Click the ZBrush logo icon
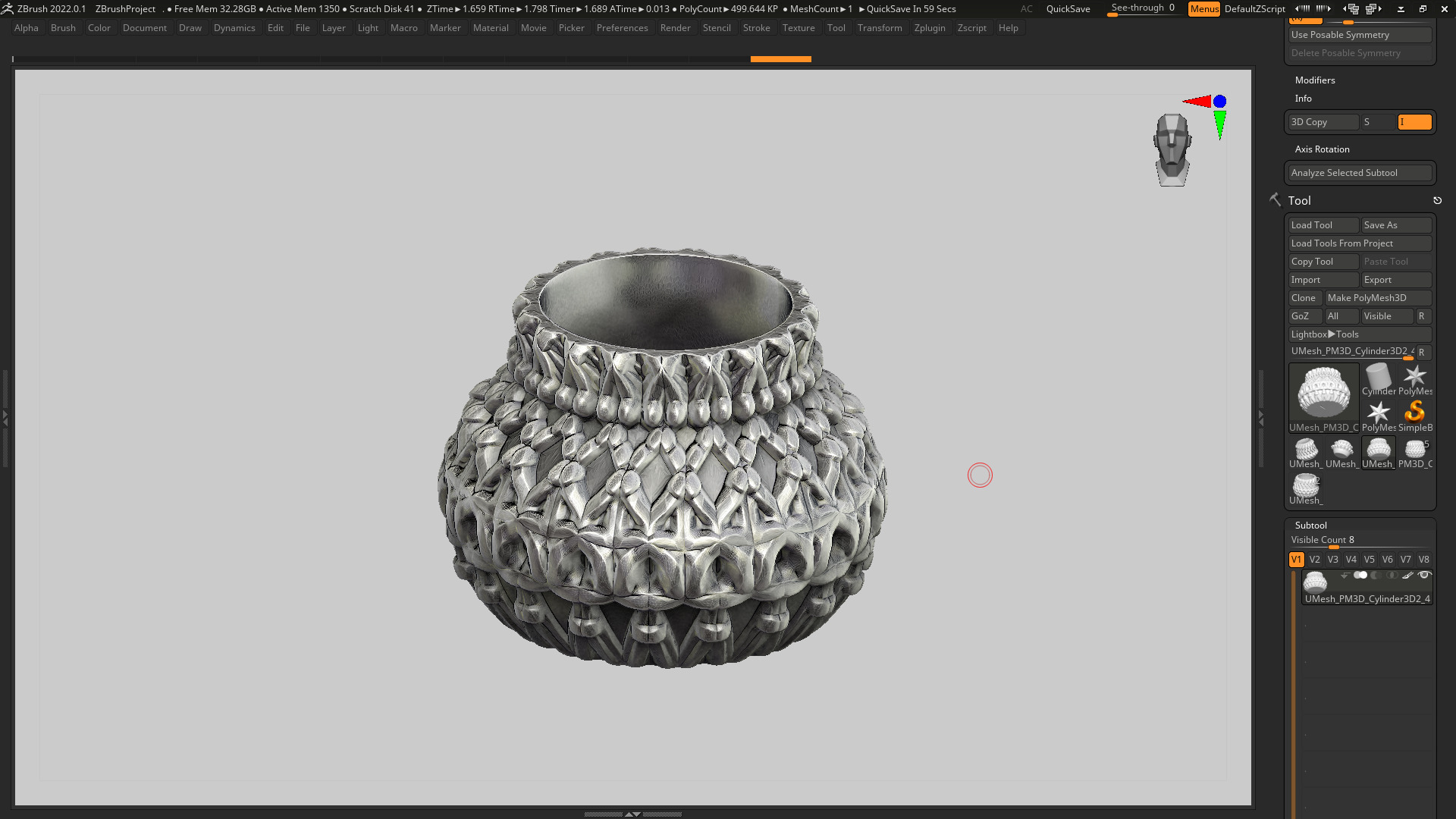The image size is (1456, 819). pos(7,8)
